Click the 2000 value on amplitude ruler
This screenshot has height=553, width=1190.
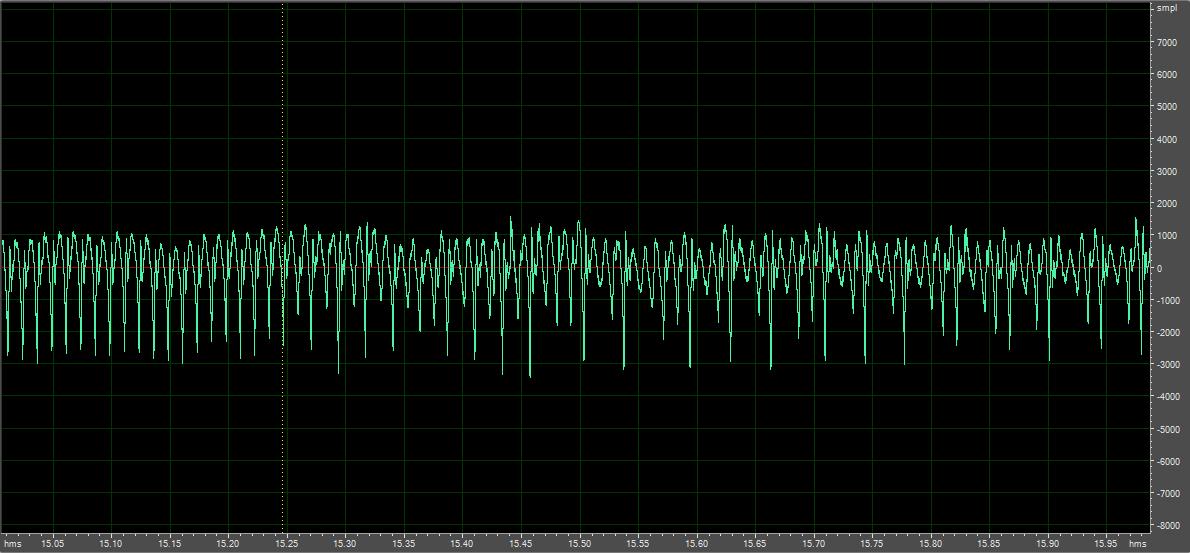point(1166,204)
